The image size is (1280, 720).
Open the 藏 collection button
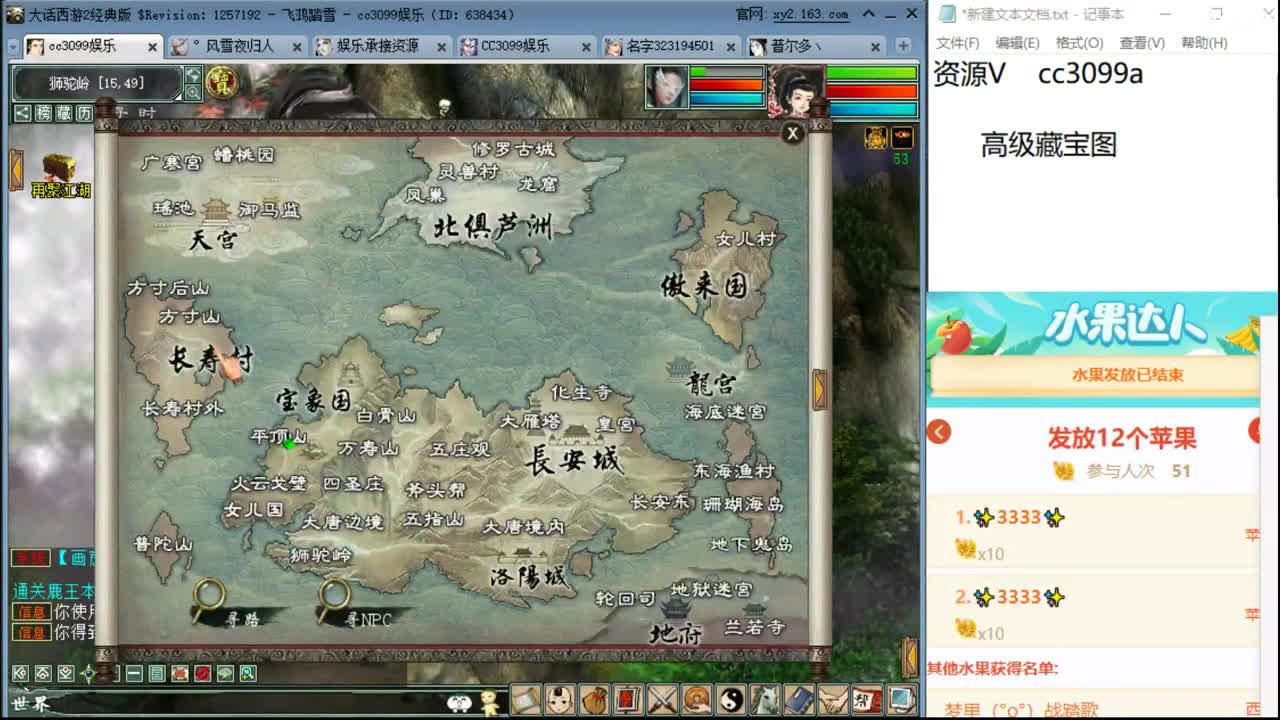(64, 113)
